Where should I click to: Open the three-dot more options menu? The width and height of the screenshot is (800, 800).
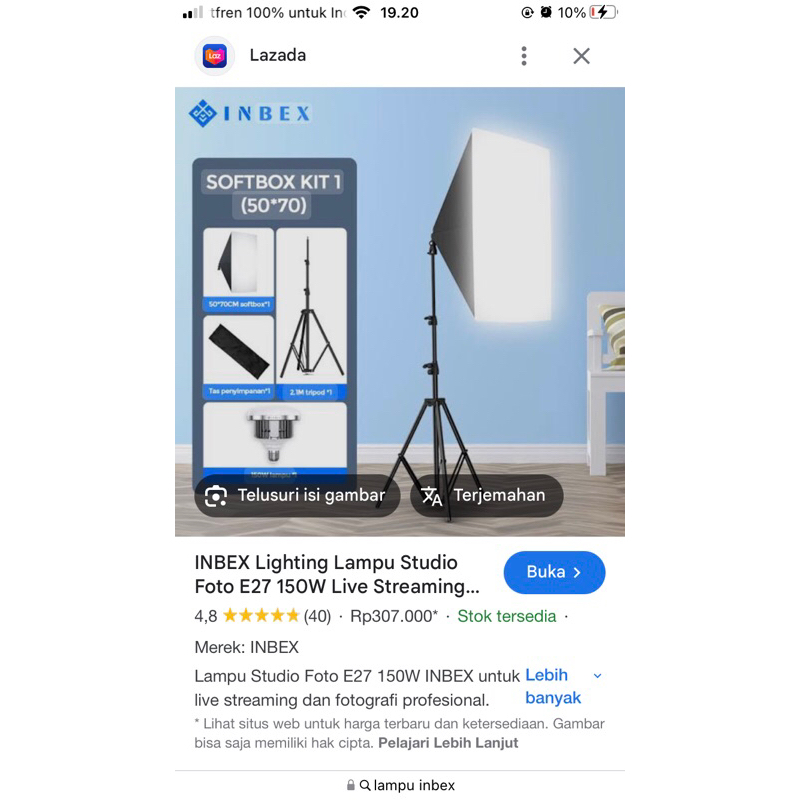point(524,56)
